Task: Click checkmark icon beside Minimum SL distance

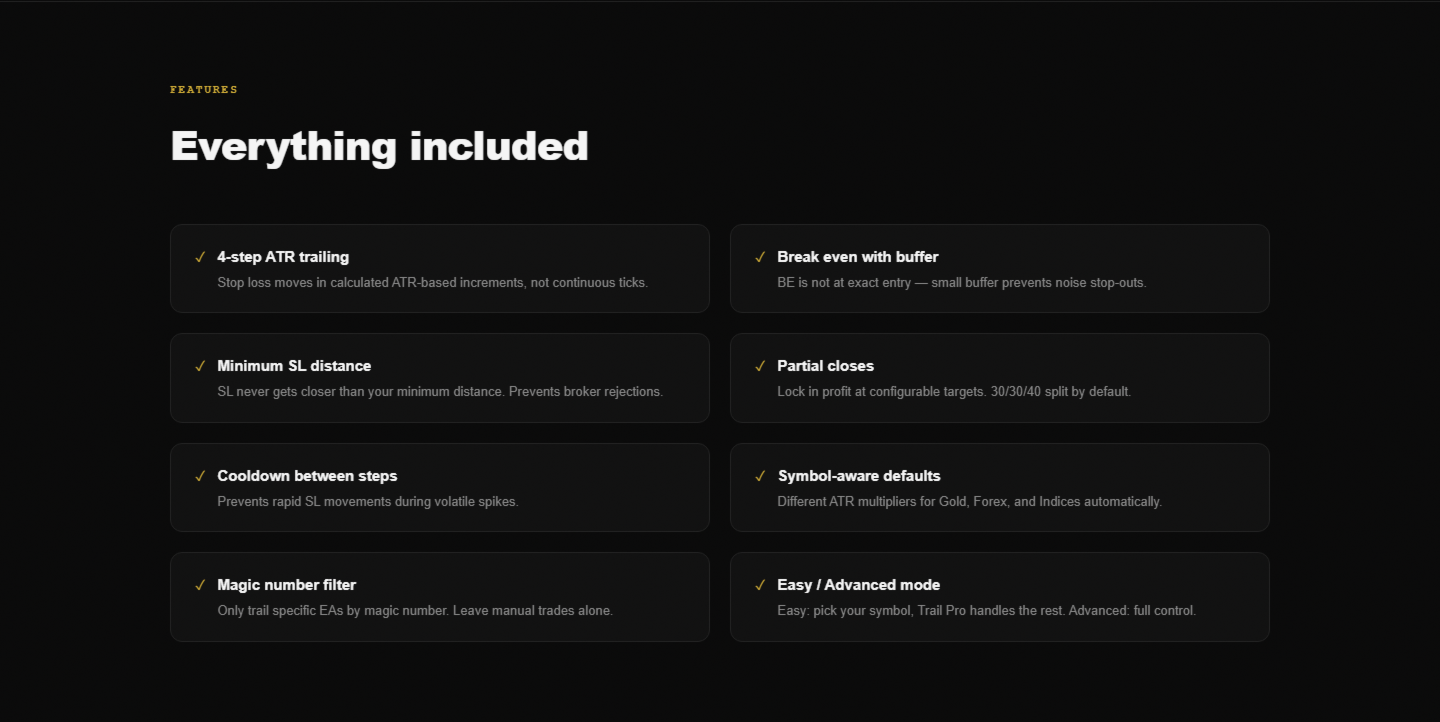Action: click(200, 367)
